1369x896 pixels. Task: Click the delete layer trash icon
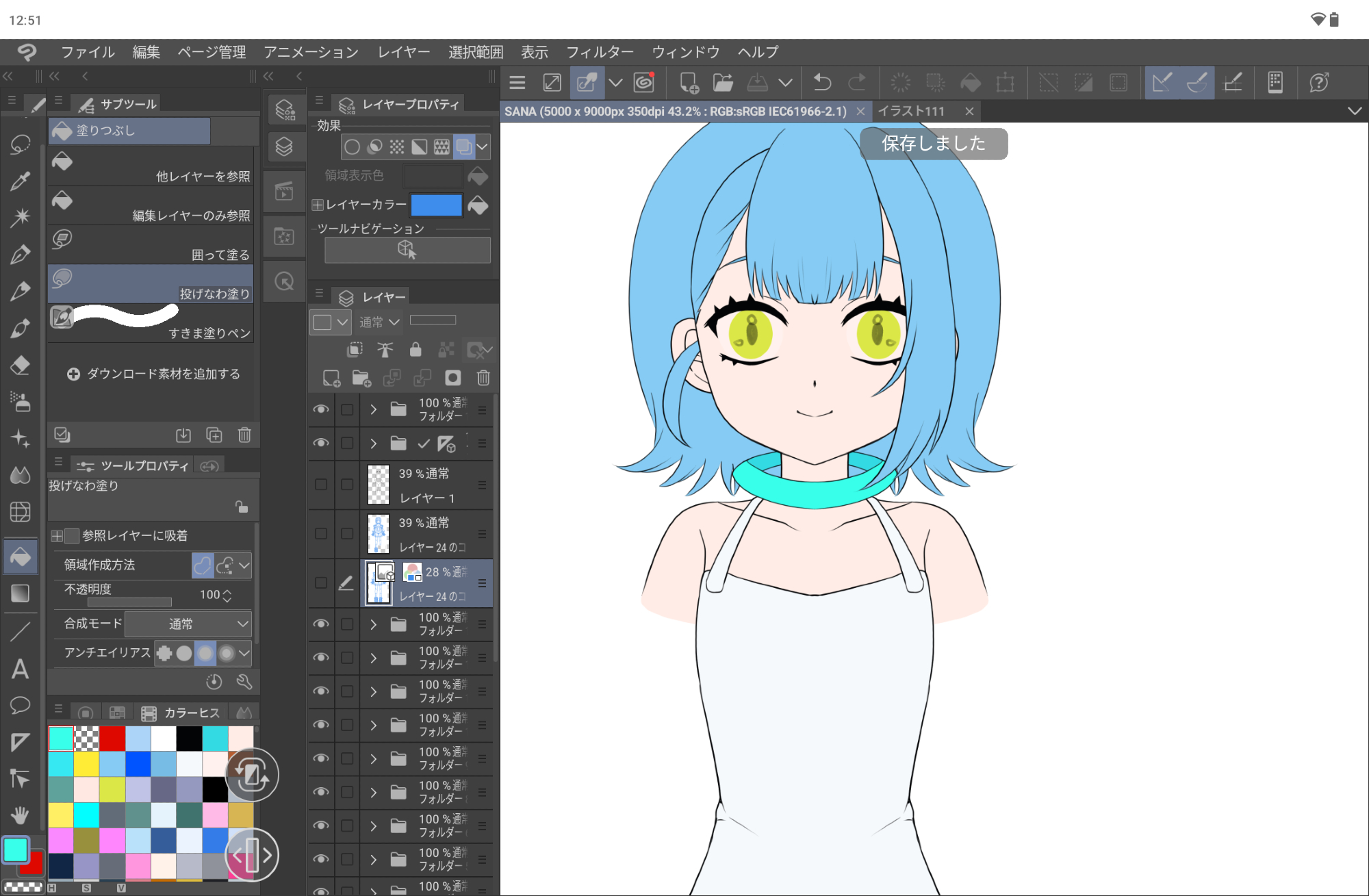pyautogui.click(x=483, y=378)
